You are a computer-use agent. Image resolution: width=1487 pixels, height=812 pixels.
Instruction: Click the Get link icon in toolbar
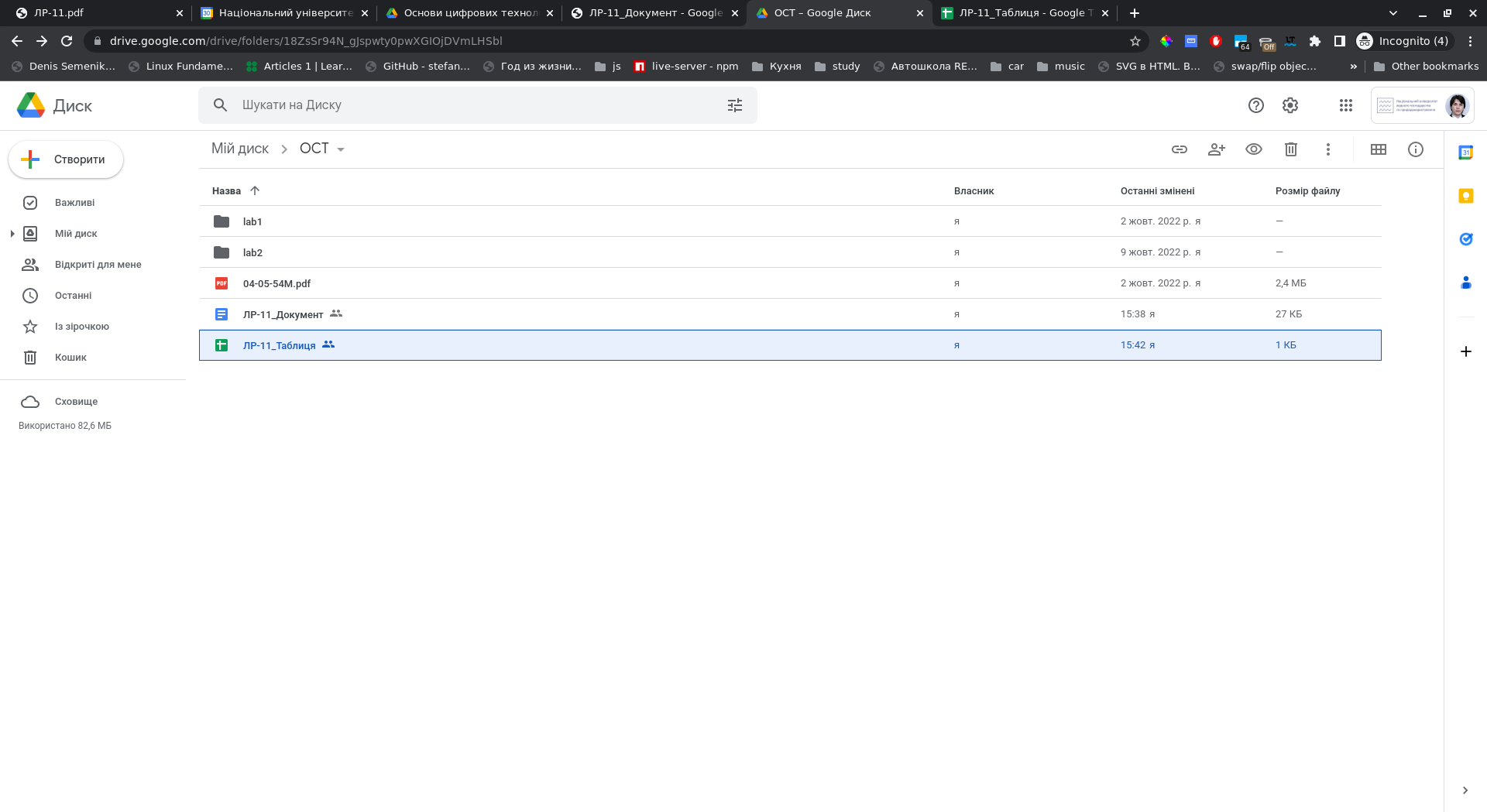click(x=1179, y=149)
